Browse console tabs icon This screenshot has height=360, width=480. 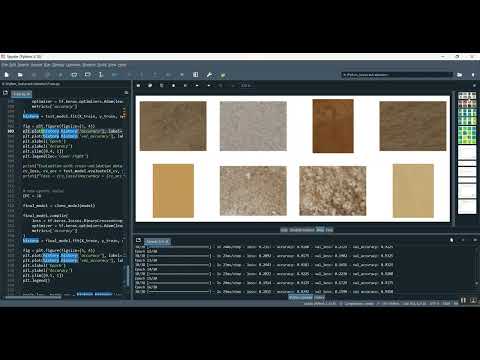[x=138, y=240]
